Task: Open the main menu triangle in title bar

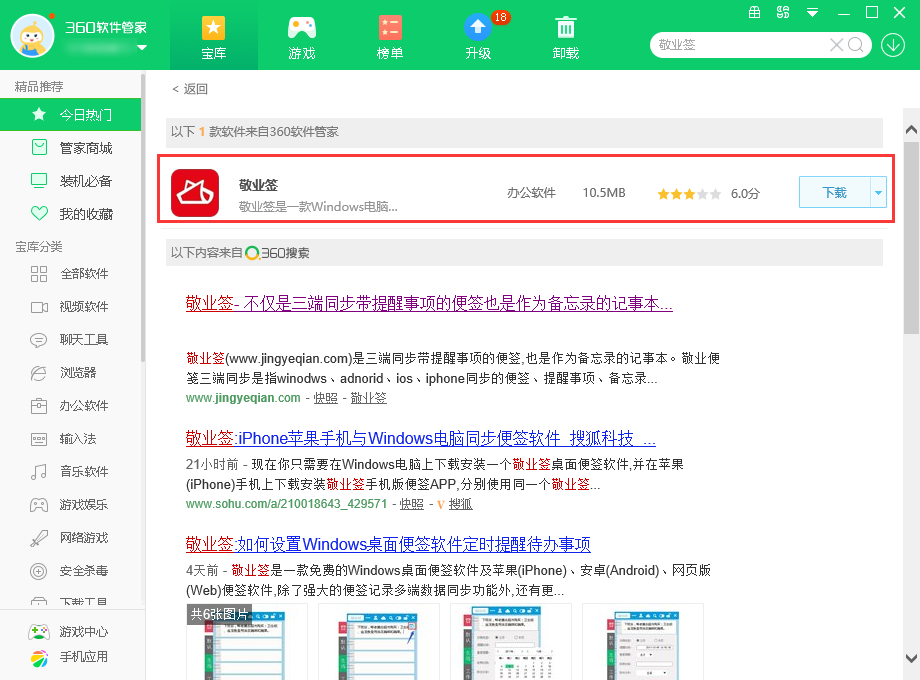Action: pyautogui.click(x=812, y=12)
